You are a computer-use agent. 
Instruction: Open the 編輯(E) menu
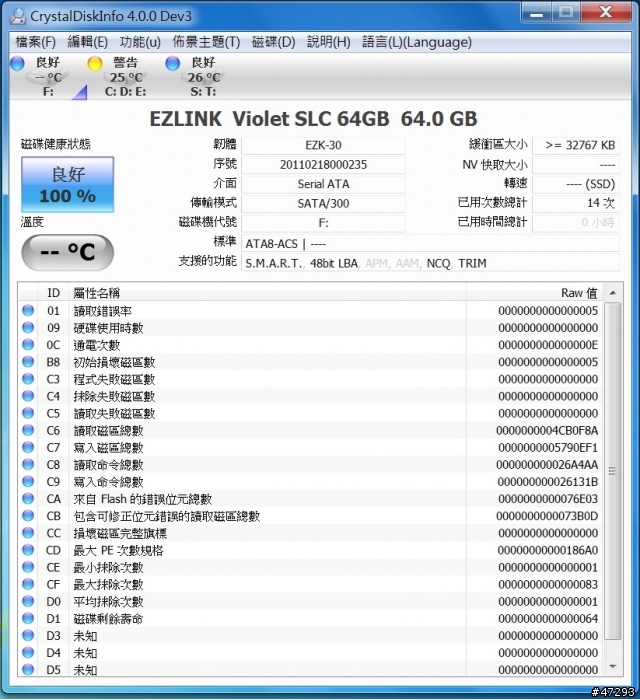(x=87, y=42)
